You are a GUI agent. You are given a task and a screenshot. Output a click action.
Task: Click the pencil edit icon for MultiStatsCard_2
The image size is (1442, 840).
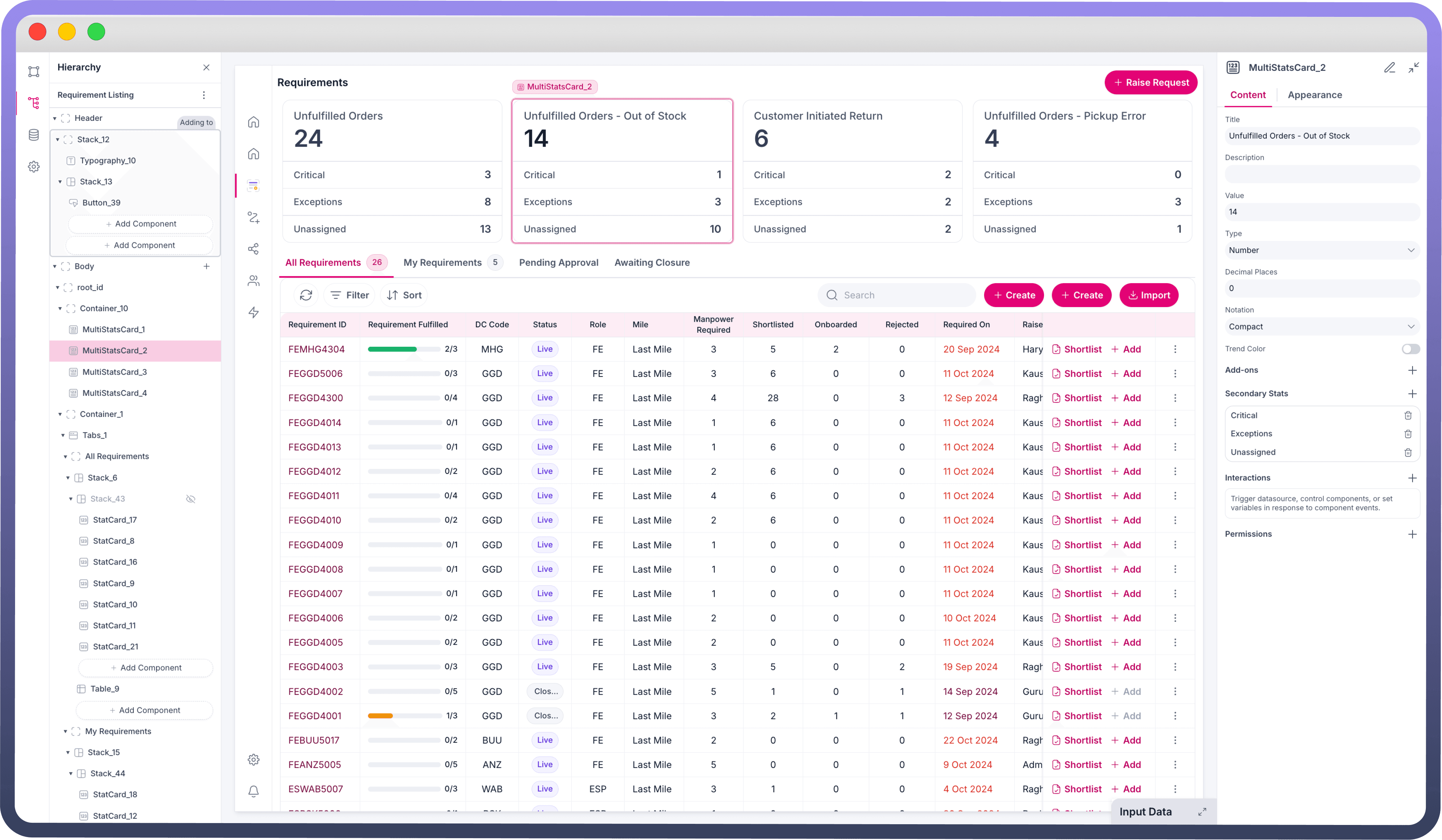(x=1389, y=68)
